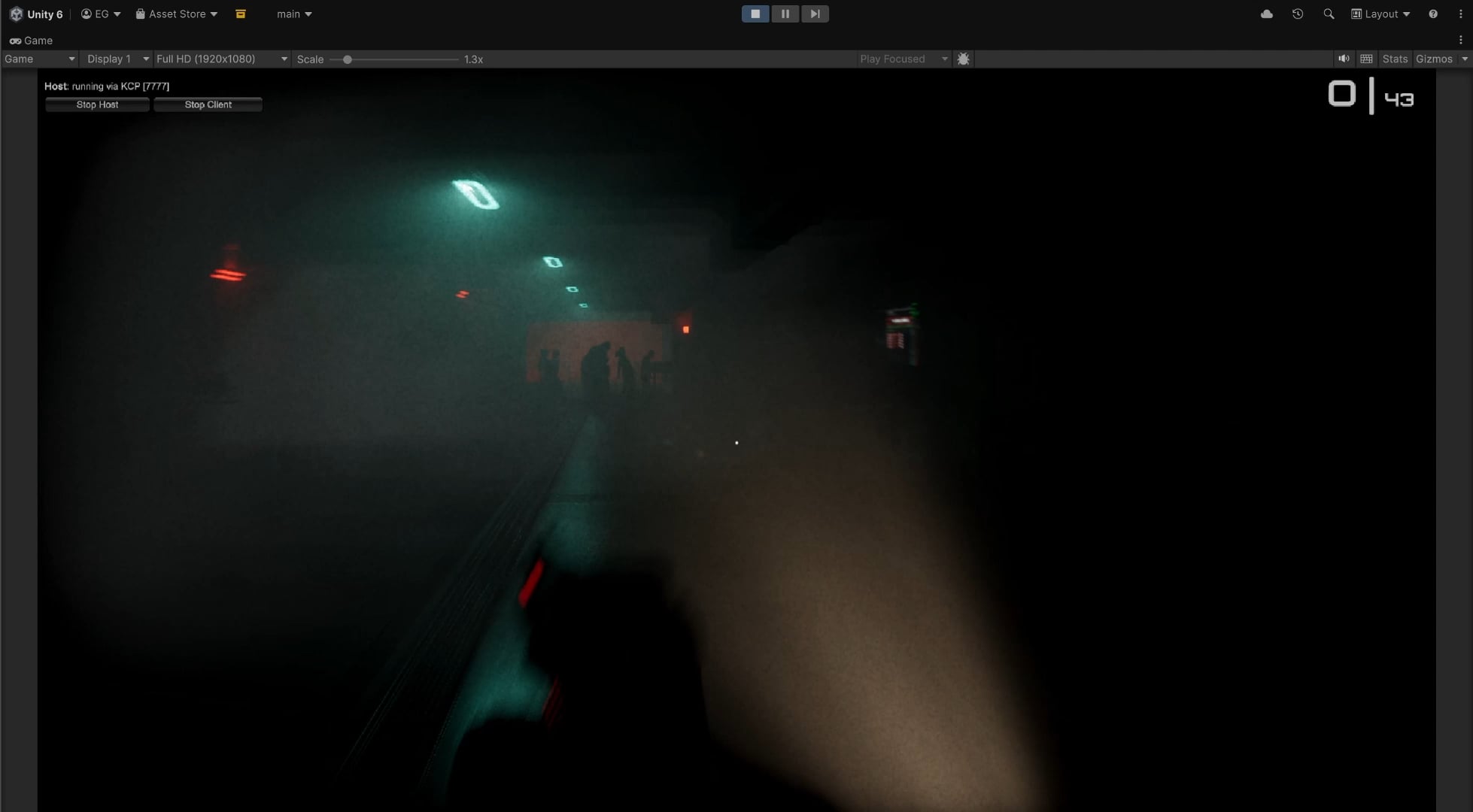Click the "Host: running via KCP [7777]" text

pyautogui.click(x=107, y=86)
